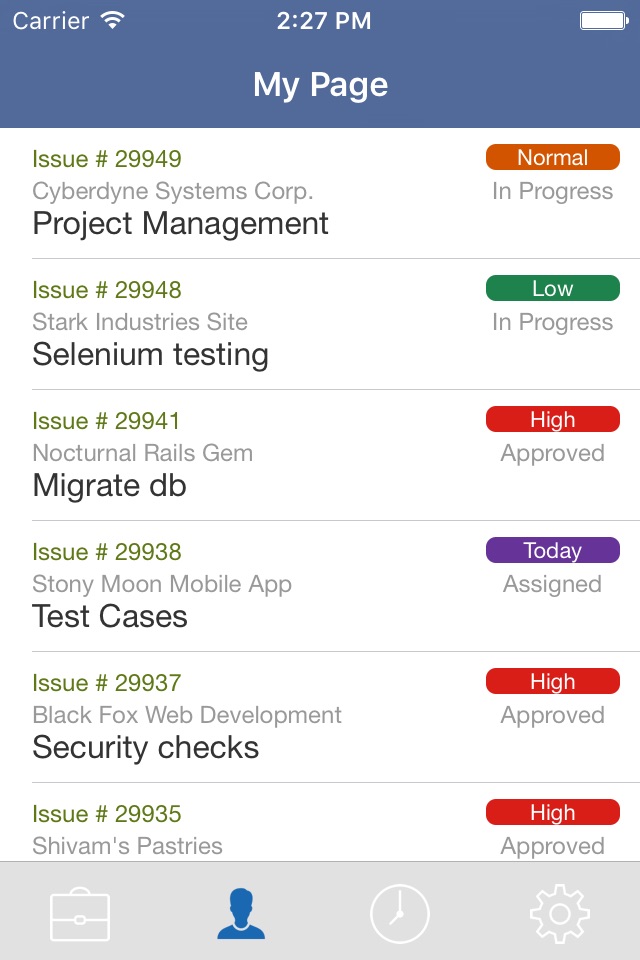Tap the battery indicator icon

603,21
